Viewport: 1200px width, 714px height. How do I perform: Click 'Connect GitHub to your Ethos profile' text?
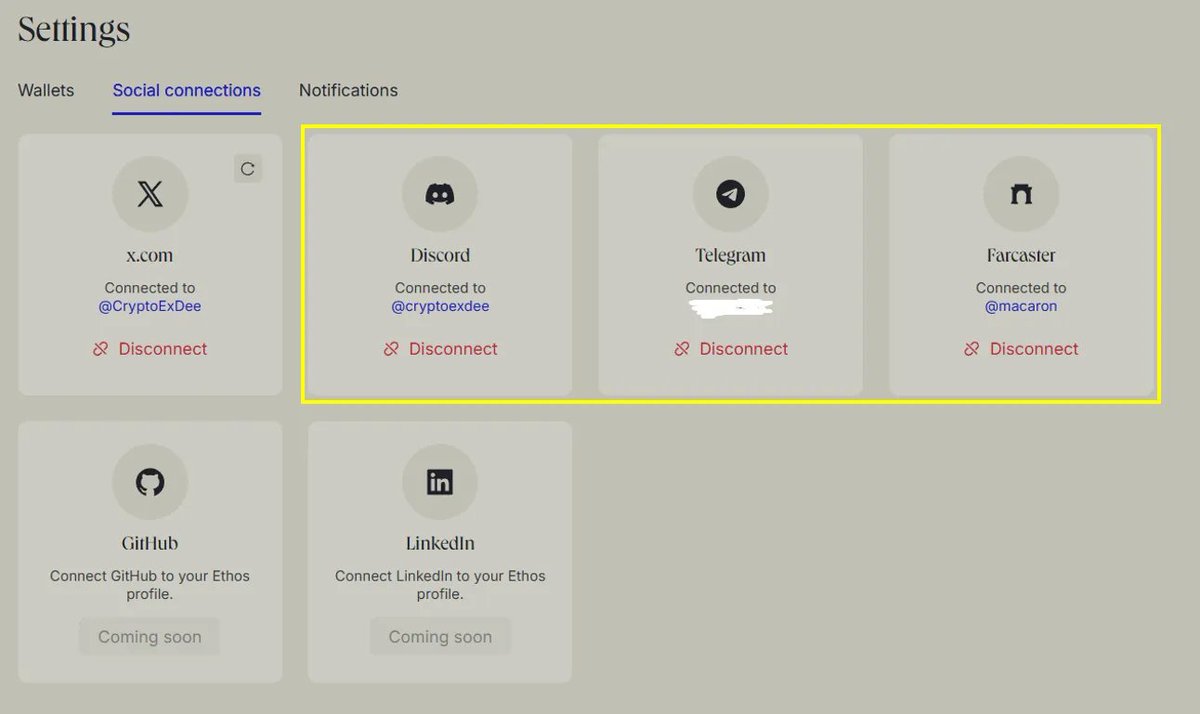(150, 585)
